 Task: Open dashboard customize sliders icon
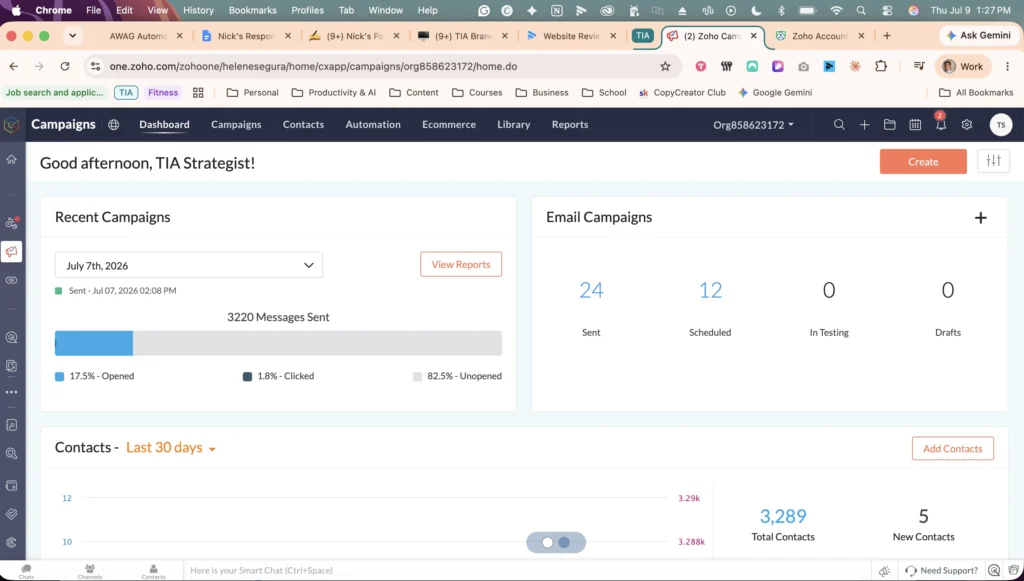click(993, 161)
